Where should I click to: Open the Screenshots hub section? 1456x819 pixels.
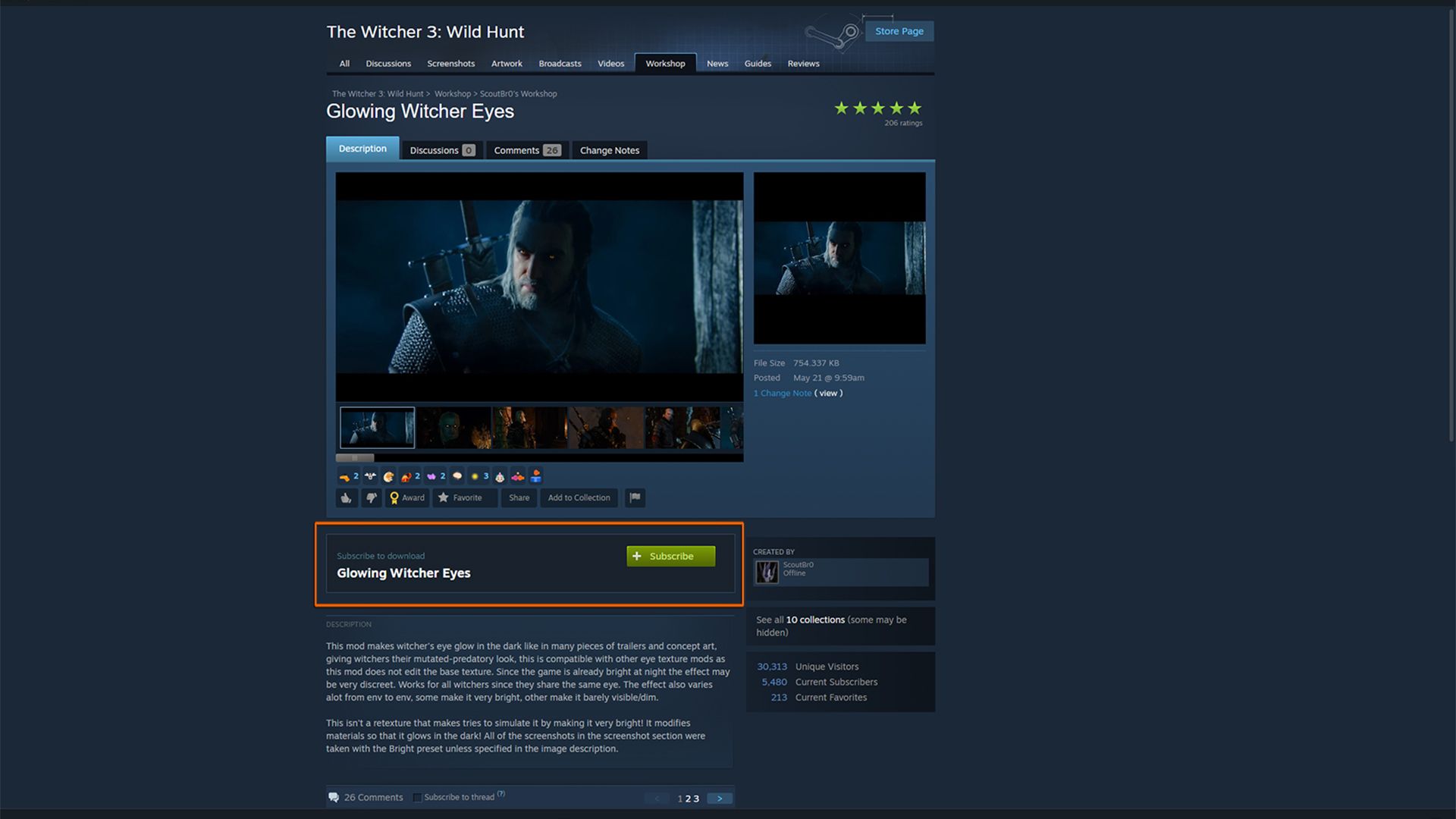click(x=451, y=64)
